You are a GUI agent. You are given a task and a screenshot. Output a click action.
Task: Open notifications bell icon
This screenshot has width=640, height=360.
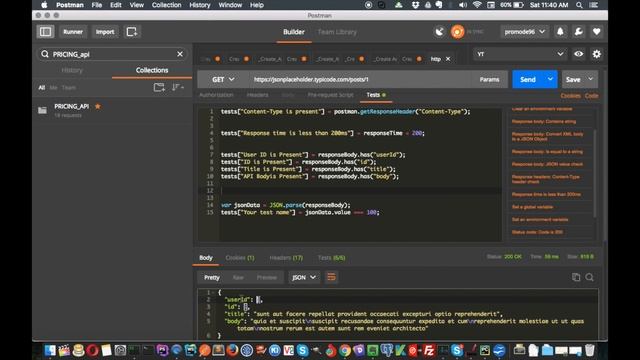pyautogui.click(x=560, y=31)
